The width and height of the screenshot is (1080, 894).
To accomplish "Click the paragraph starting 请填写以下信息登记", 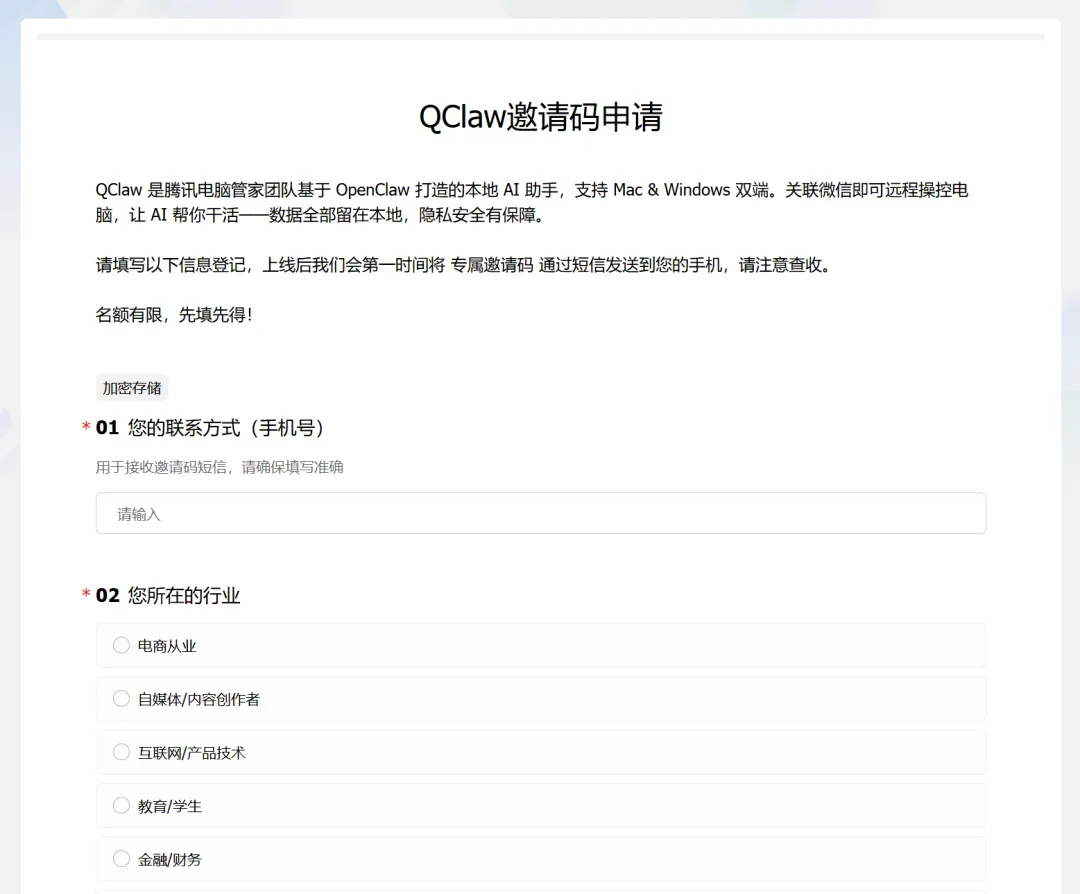I will tap(465, 265).
